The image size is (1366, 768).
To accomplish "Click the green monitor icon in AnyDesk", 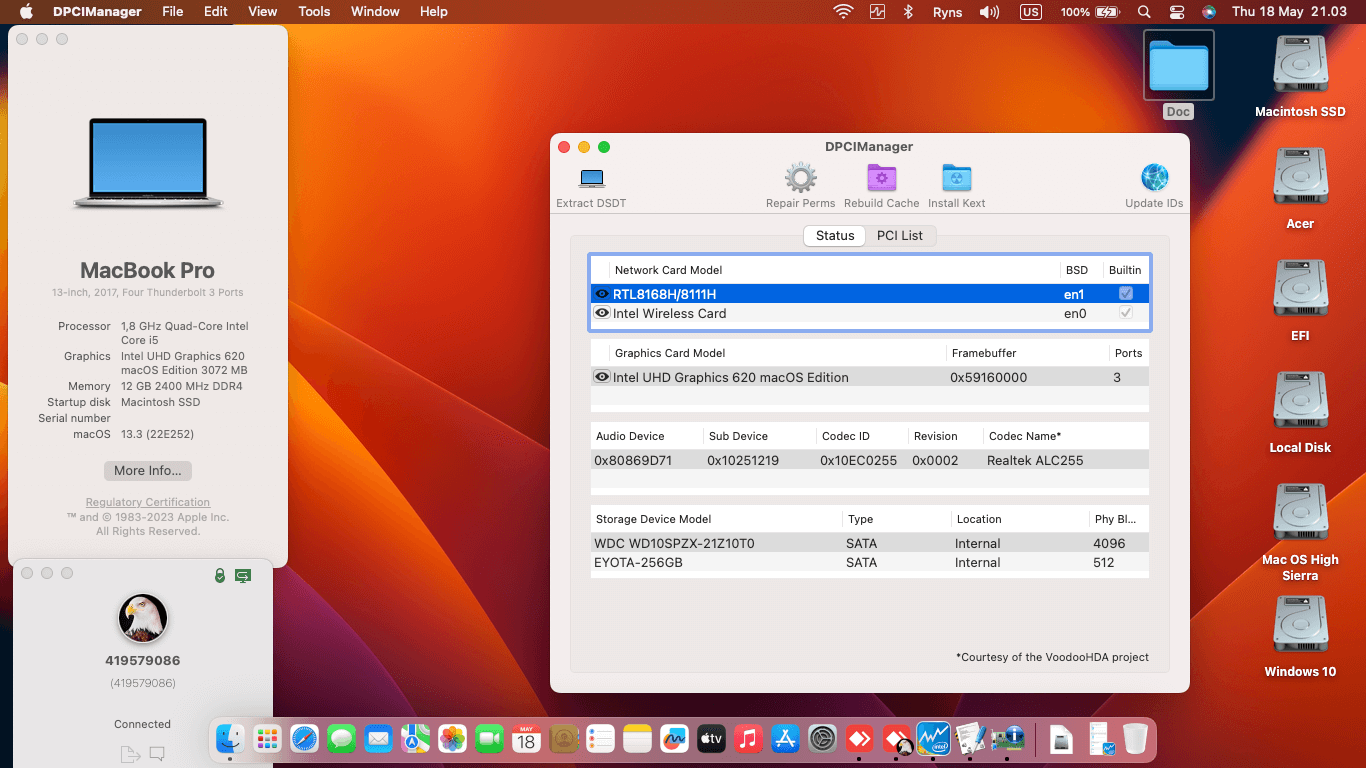I will pyautogui.click(x=243, y=575).
